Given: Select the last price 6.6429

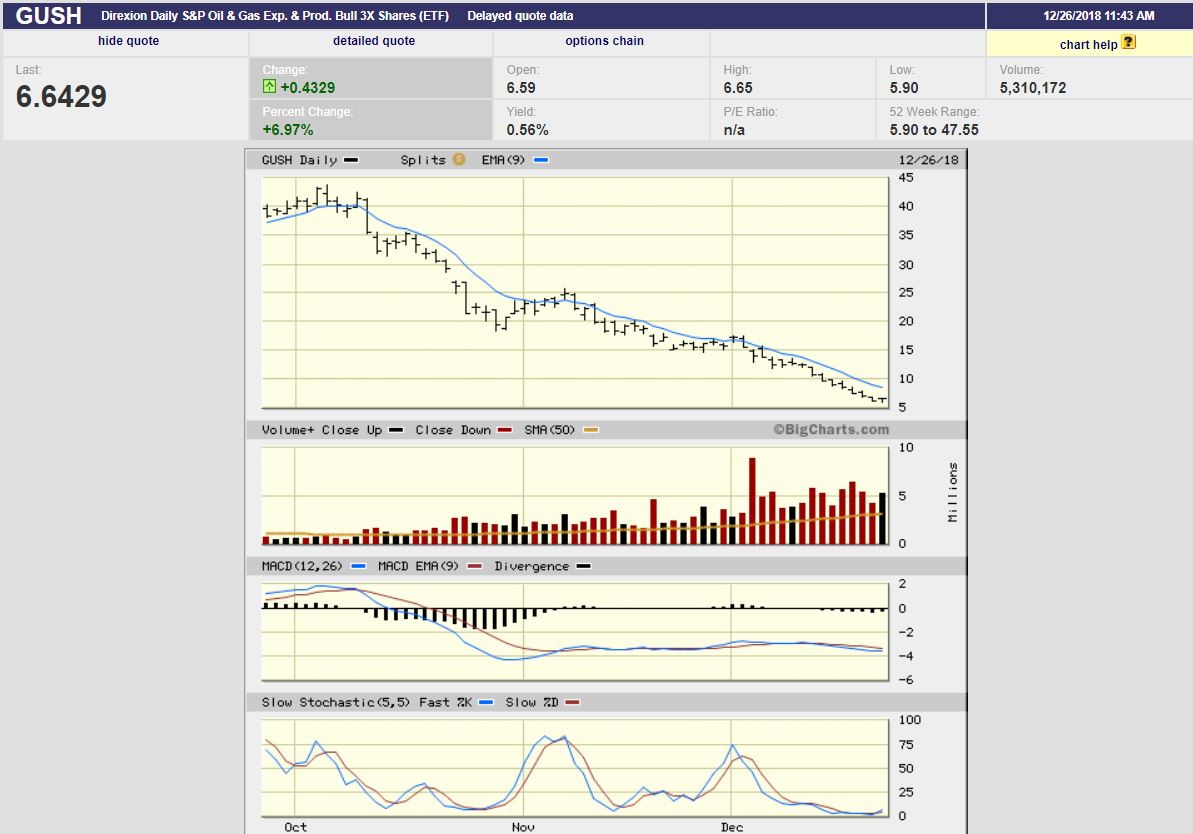Looking at the screenshot, I should point(61,97).
